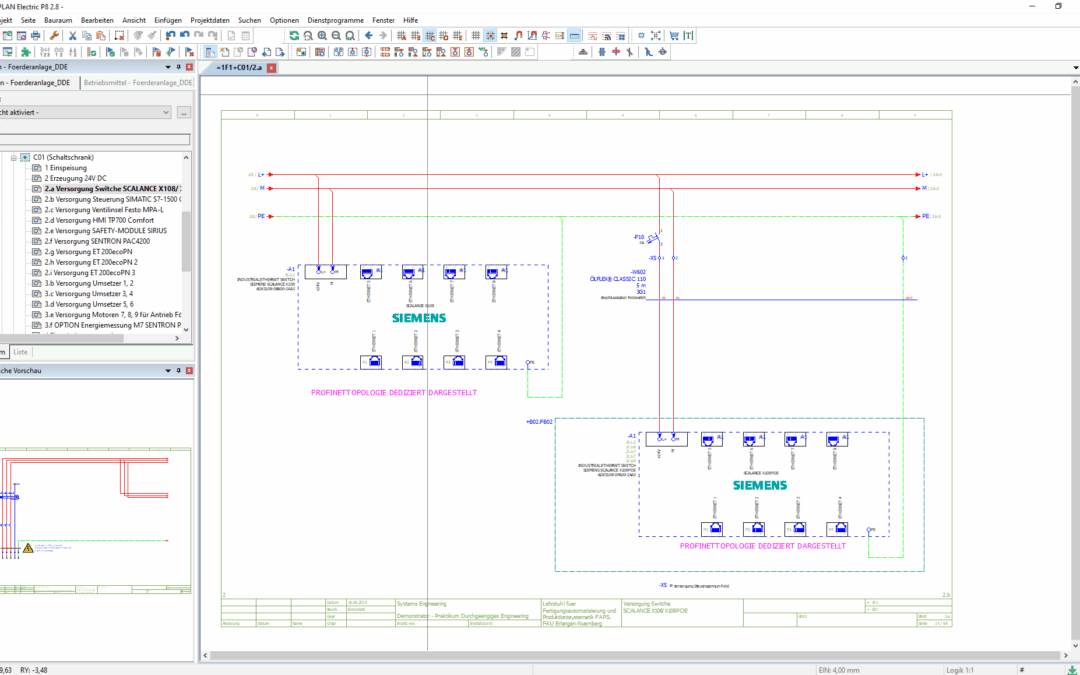The image size is (1080, 675).
Task: Click the window zoom magnifier icon
Action: pos(308,36)
